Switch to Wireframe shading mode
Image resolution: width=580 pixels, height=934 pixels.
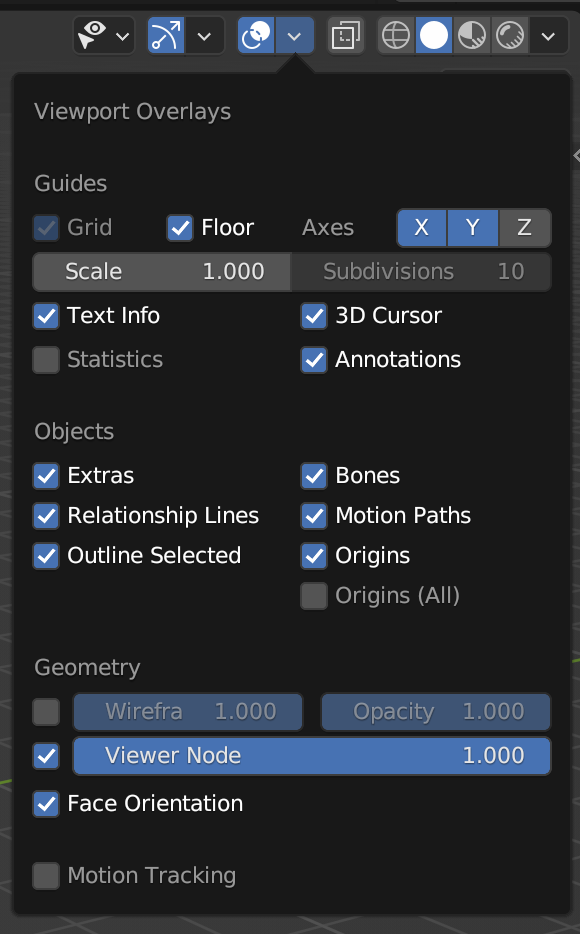pos(396,36)
